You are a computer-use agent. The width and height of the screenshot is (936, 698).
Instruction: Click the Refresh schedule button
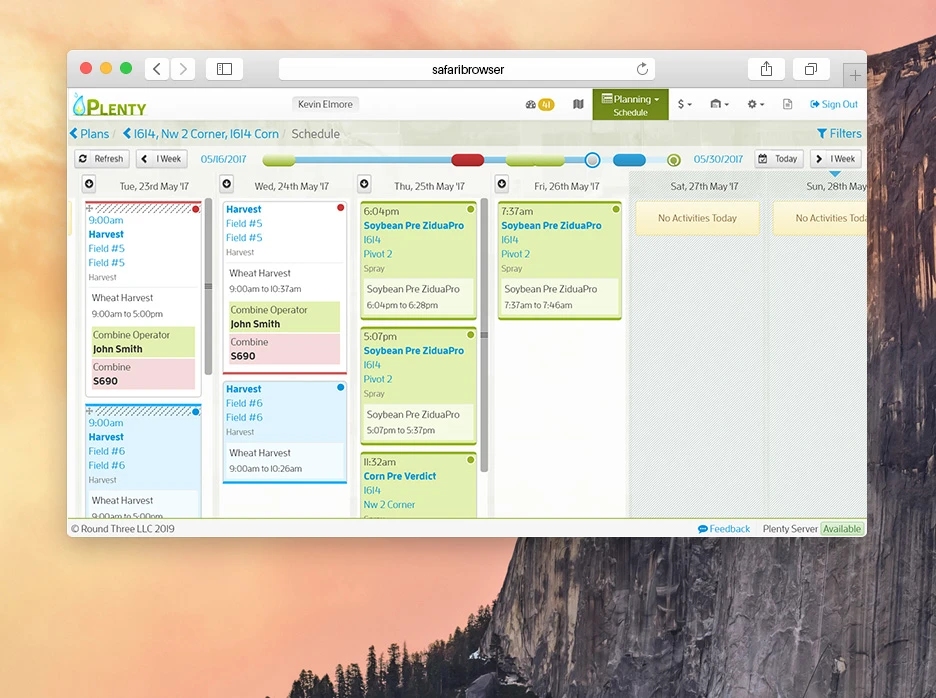pyautogui.click(x=102, y=159)
